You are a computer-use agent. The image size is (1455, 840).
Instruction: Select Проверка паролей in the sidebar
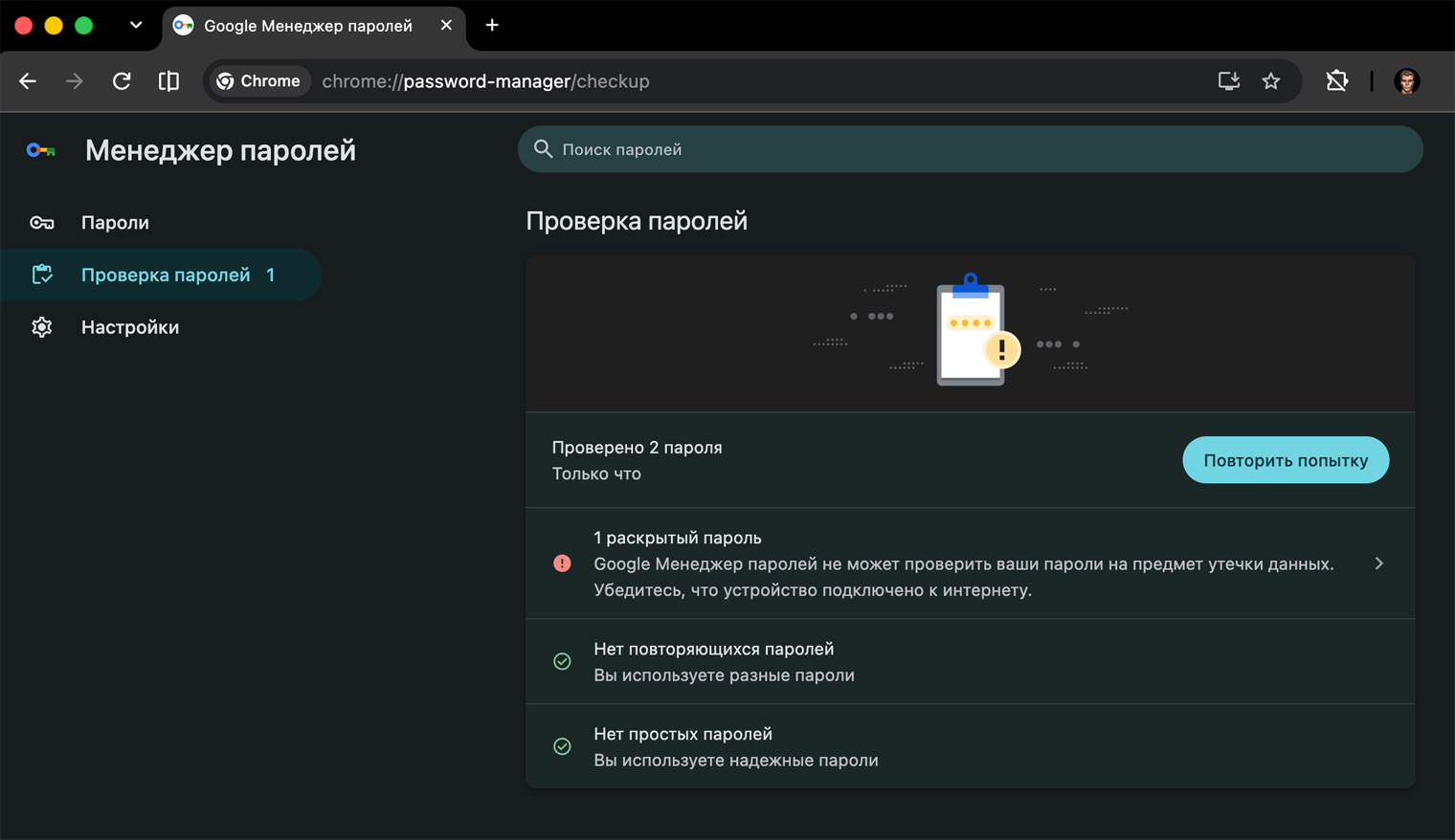pos(161,275)
